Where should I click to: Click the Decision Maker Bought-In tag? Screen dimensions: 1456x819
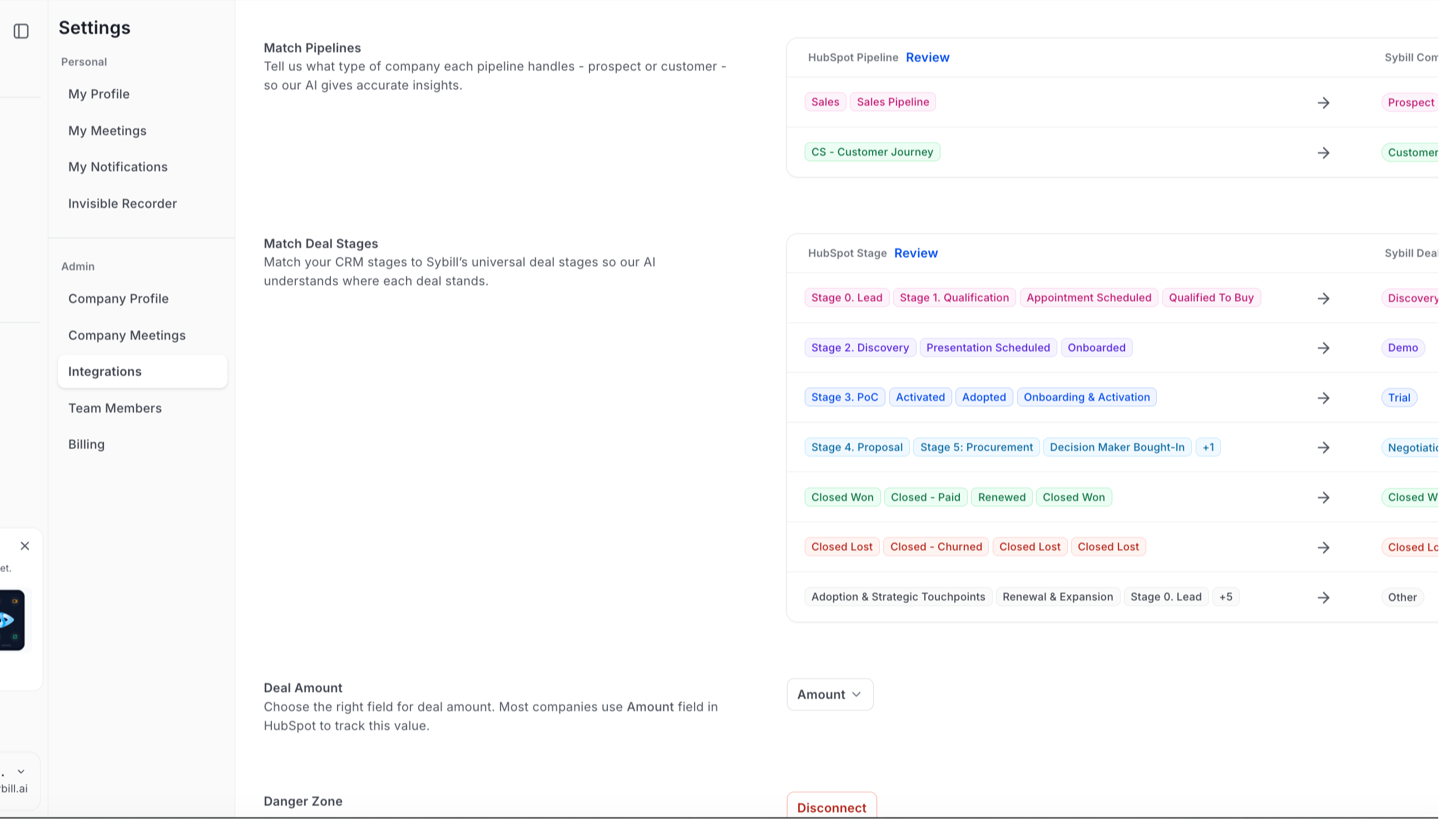pos(1117,447)
